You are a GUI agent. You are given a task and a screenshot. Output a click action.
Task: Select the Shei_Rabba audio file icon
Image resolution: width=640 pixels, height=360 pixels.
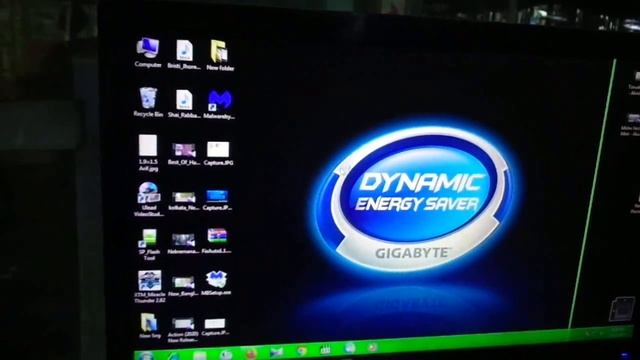click(x=184, y=103)
